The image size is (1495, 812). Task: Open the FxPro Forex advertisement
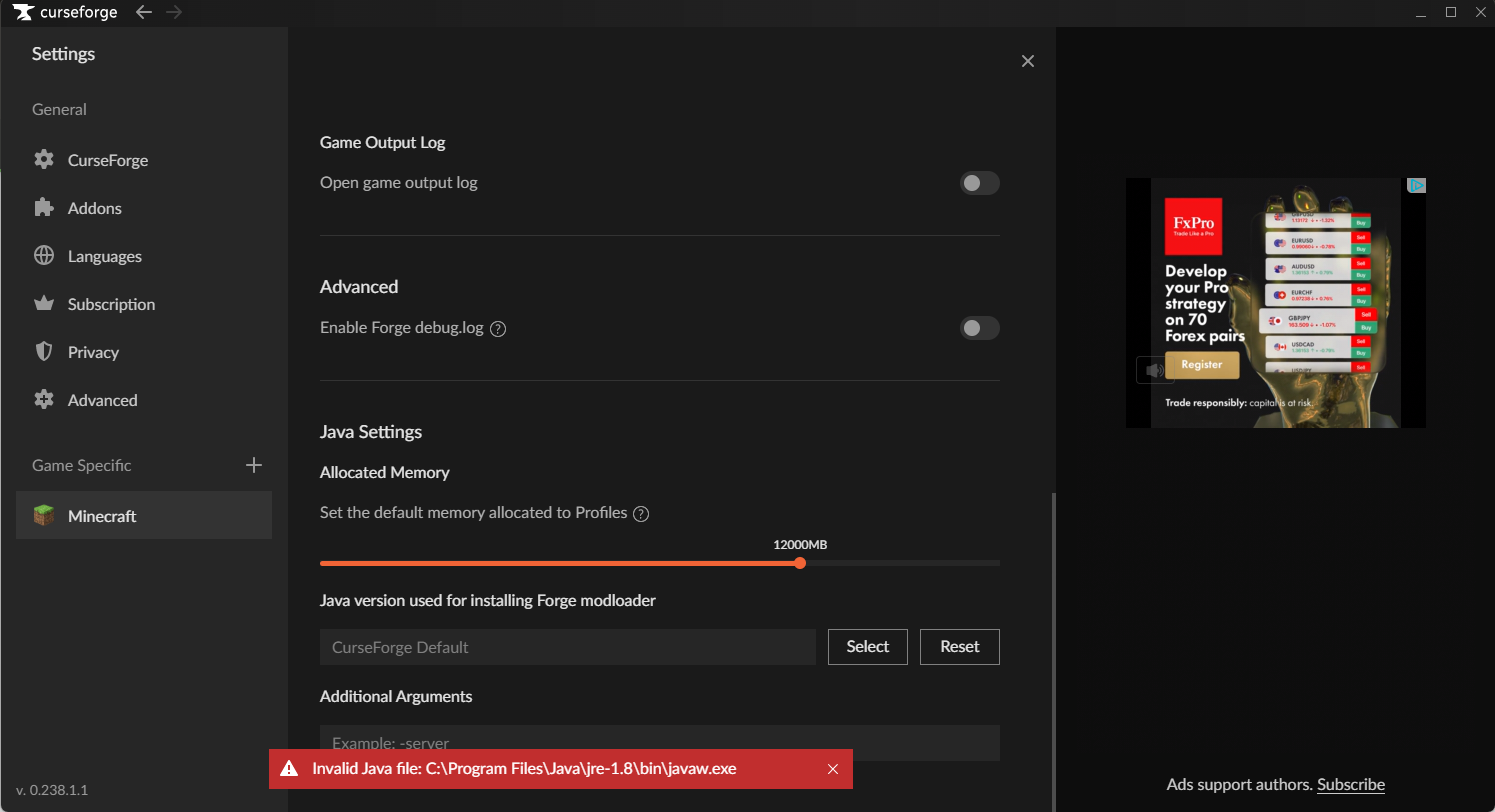coord(1276,303)
